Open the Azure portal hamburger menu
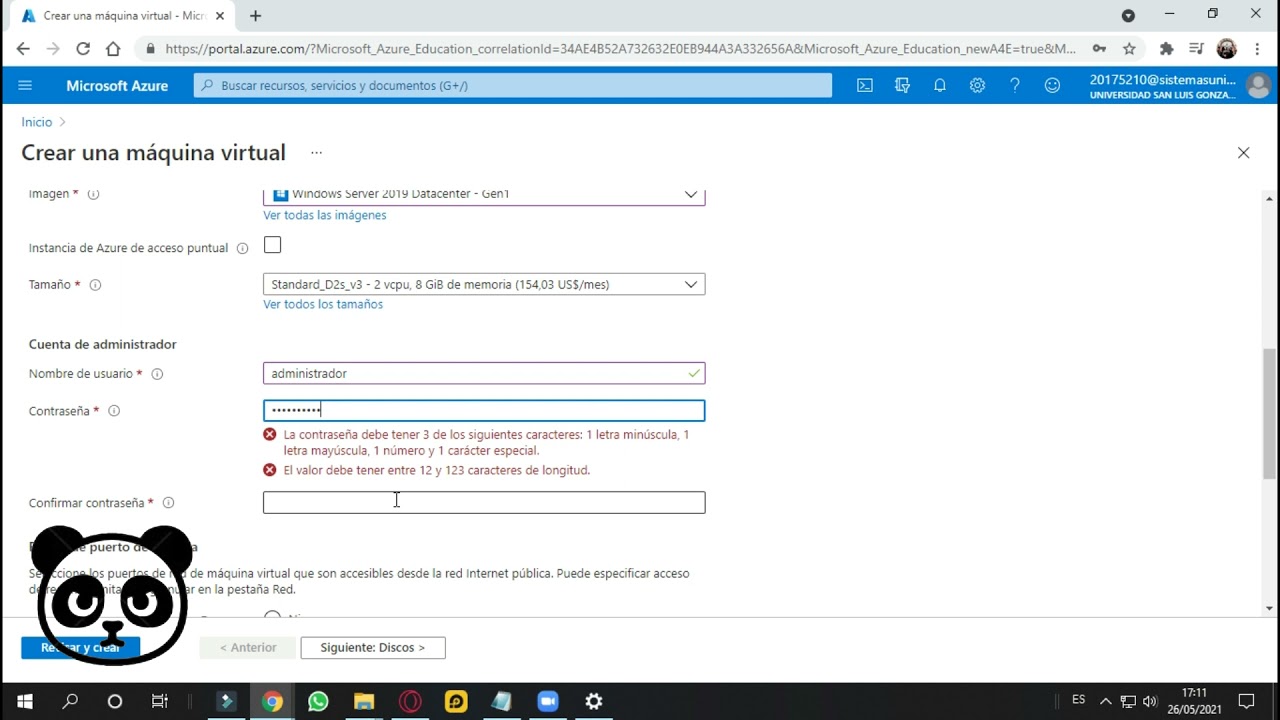1280x720 pixels. pos(25,85)
